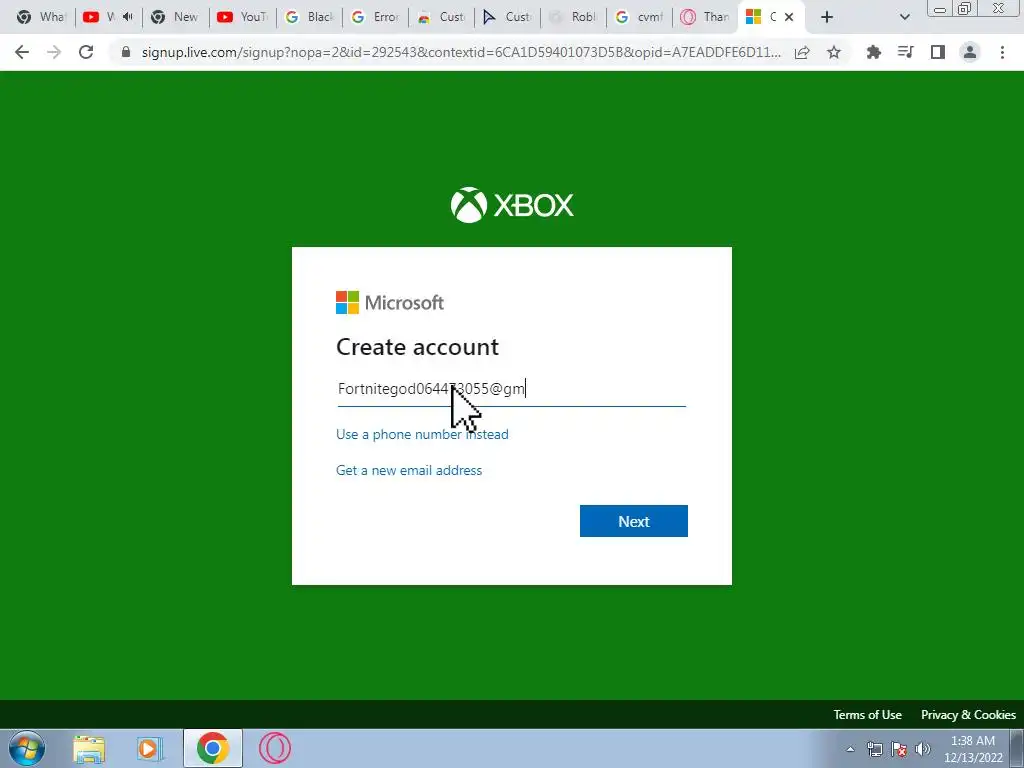Viewport: 1024px width, 768px height.
Task: Click the address bar URL
Action: tap(461, 52)
